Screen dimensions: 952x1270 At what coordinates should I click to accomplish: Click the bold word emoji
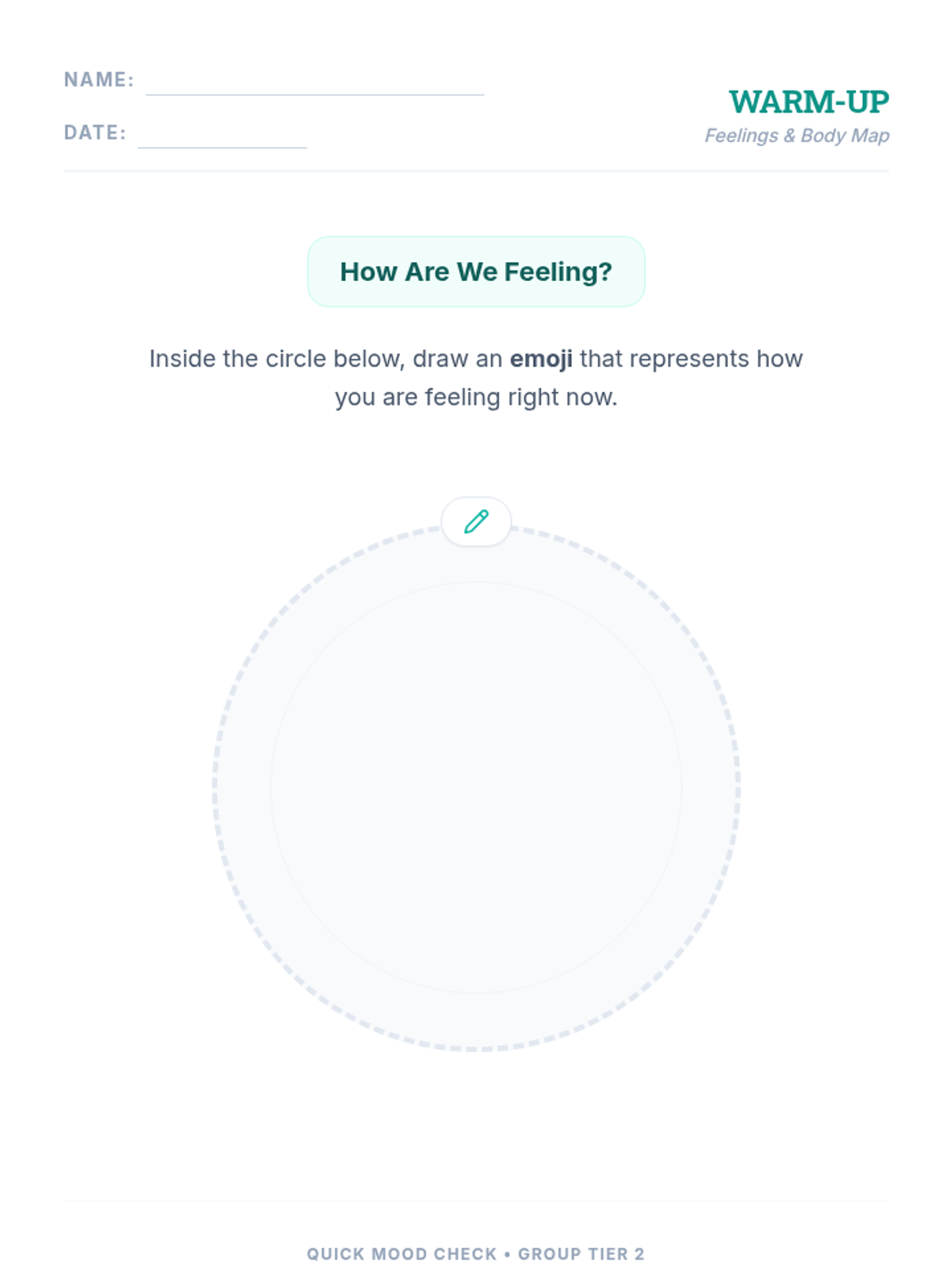(541, 359)
